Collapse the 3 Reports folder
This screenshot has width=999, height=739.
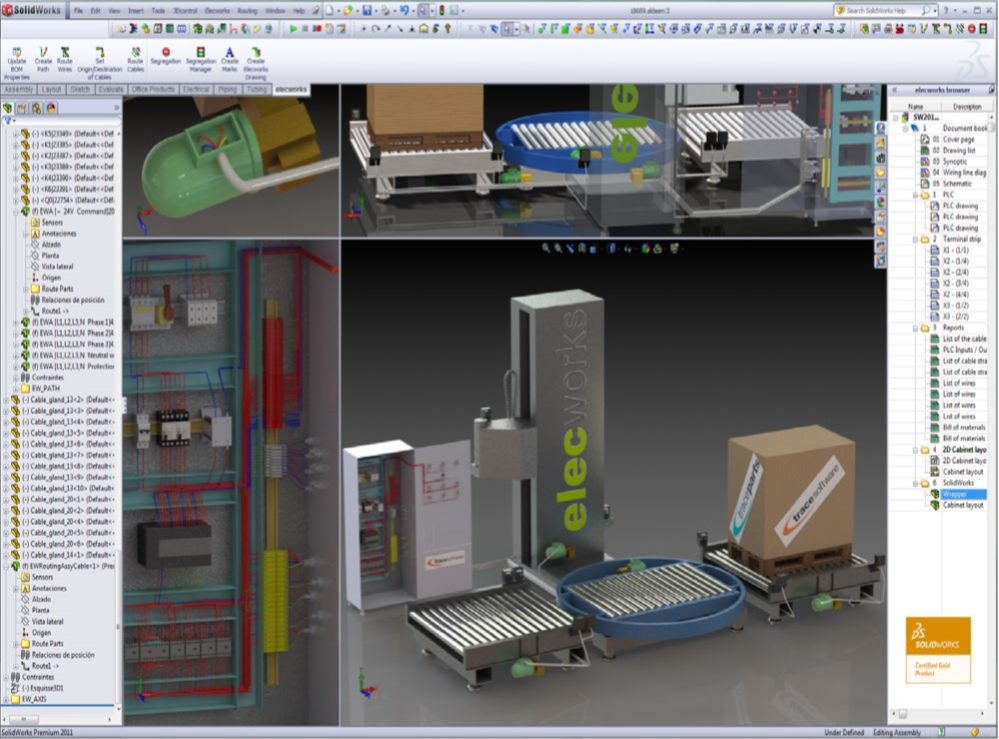(x=916, y=328)
